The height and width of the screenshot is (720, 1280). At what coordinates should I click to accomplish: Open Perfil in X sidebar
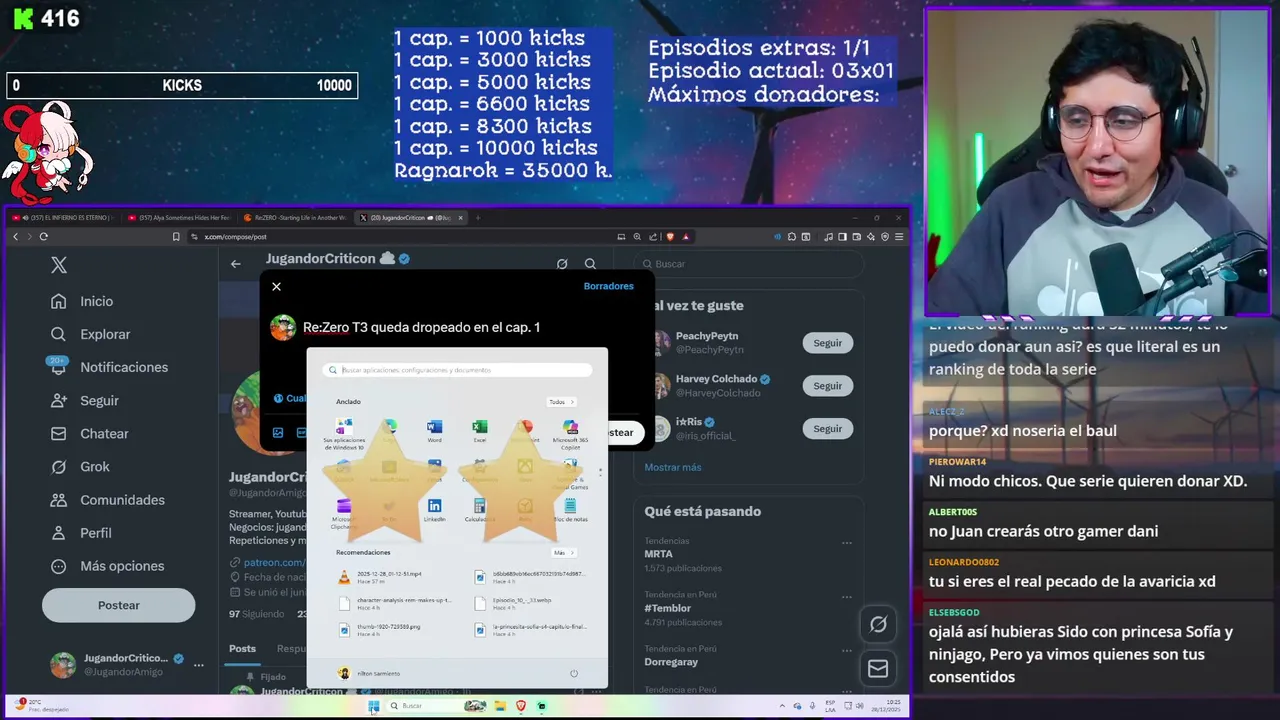tap(83, 532)
